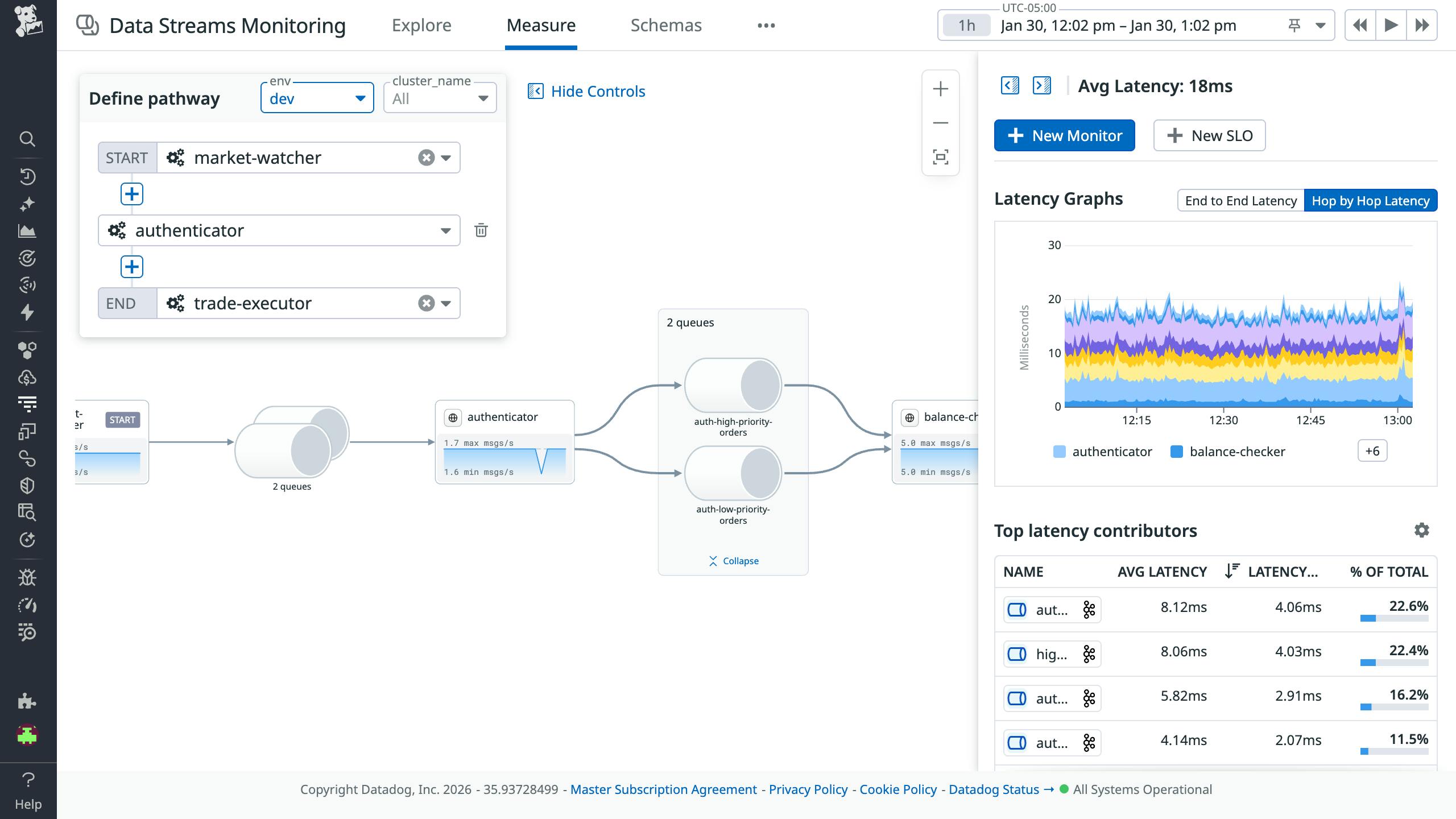1456x819 pixels.
Task: Open search from the left sidebar
Action: 28,138
